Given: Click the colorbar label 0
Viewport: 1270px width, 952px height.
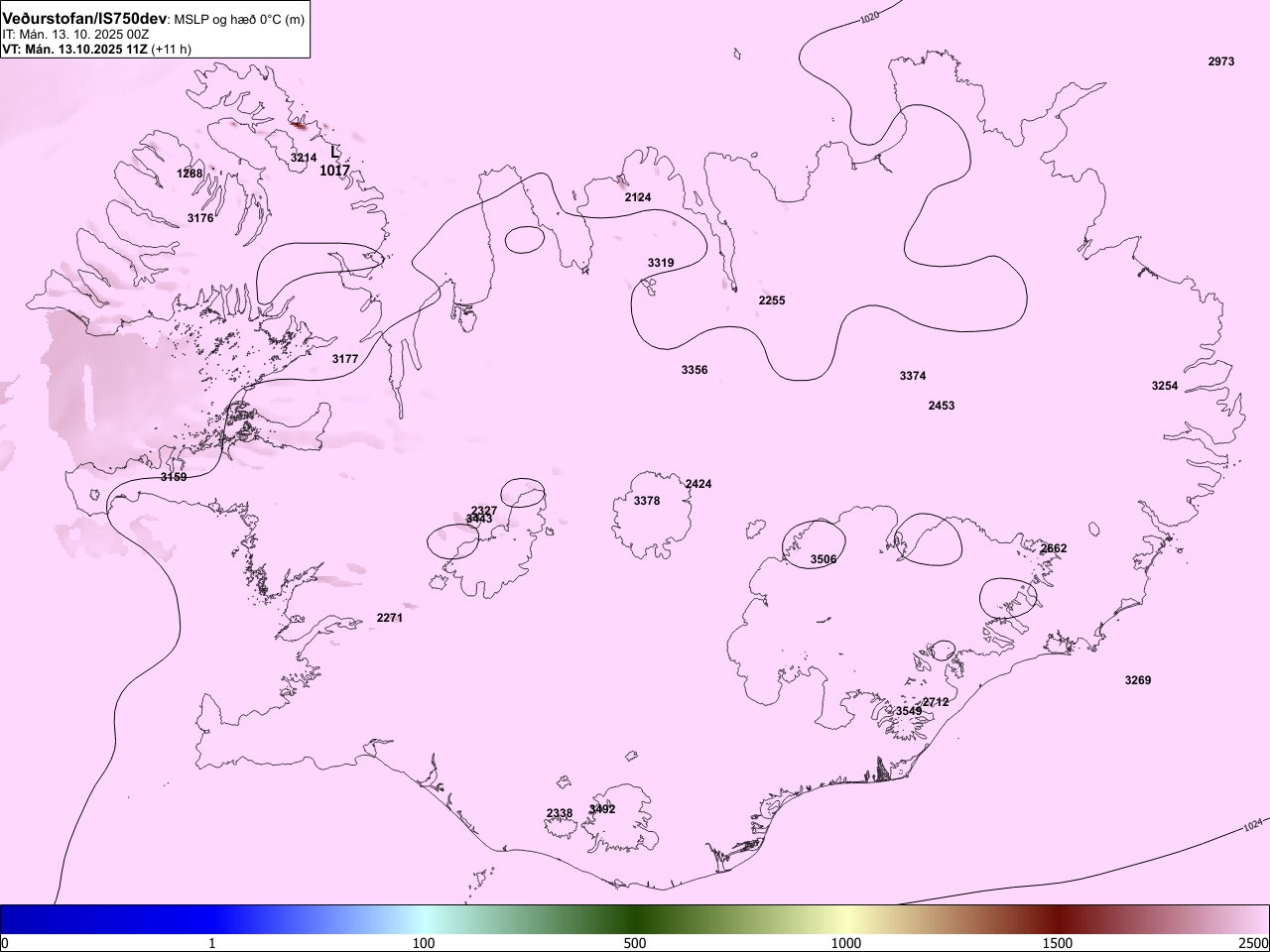Looking at the screenshot, I should pos(5,943).
